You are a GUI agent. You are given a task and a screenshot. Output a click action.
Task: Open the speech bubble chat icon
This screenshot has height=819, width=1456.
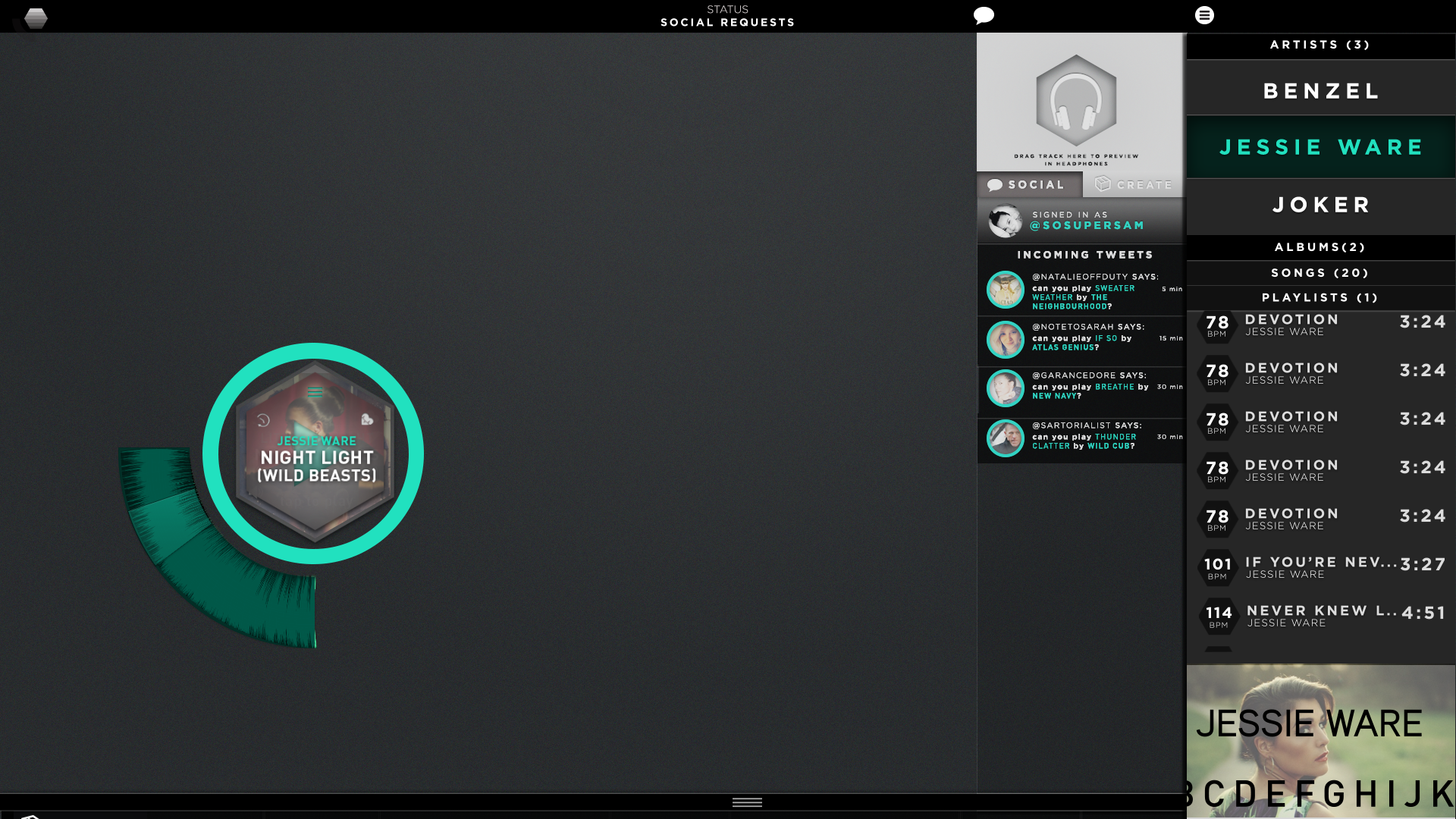click(984, 16)
